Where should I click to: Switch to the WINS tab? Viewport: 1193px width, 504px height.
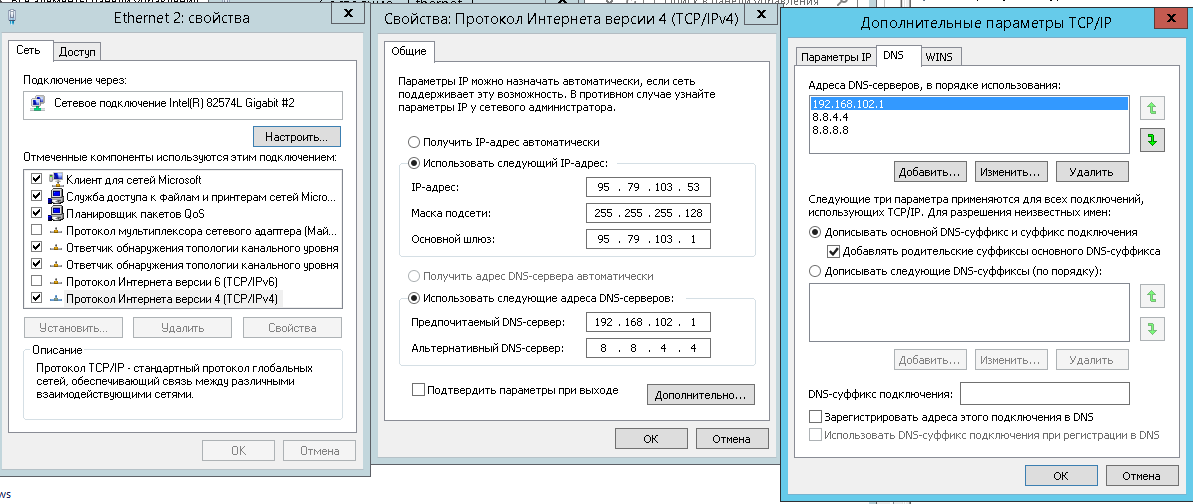[x=938, y=57]
